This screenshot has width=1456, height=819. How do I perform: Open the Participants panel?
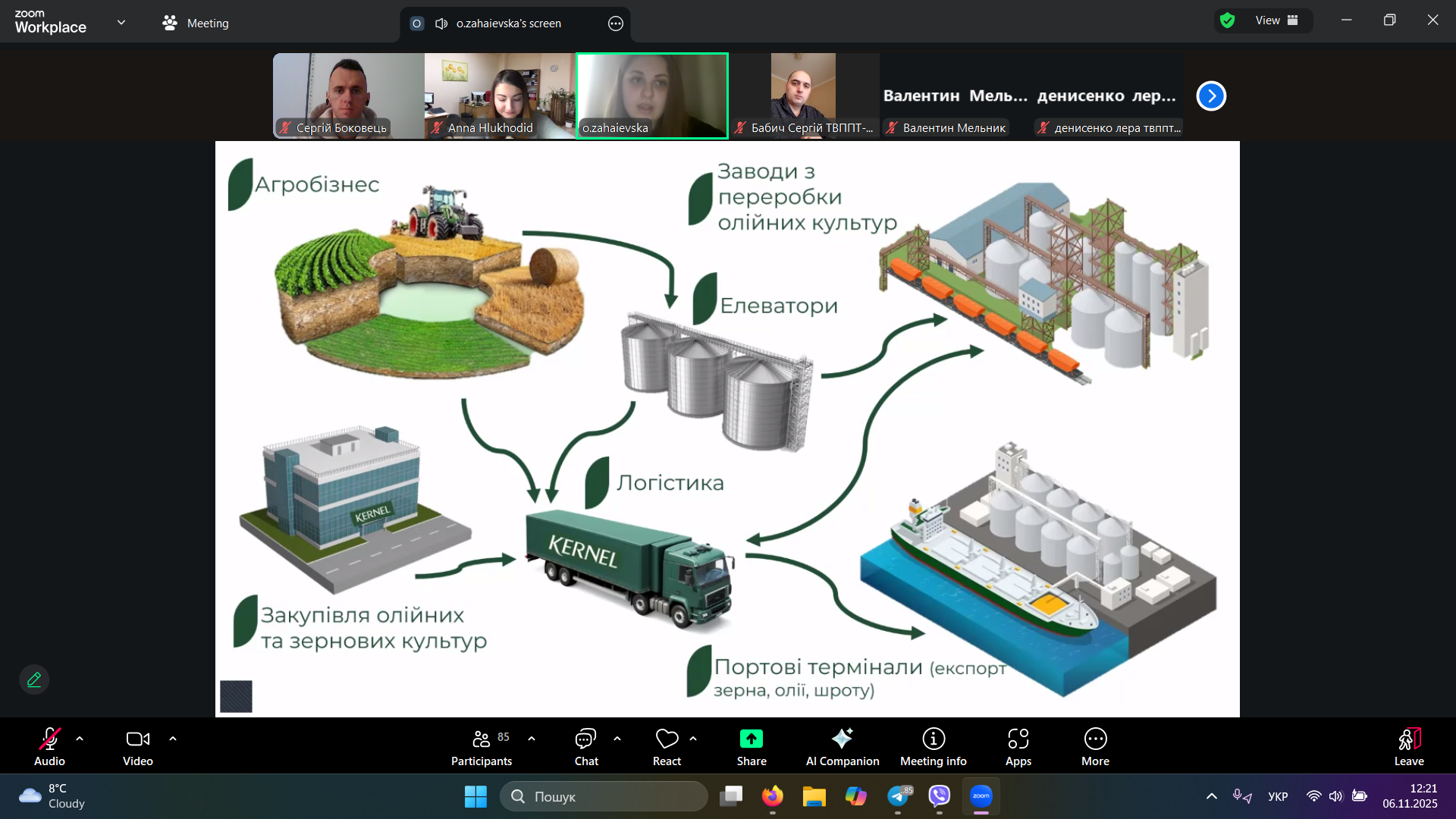pos(482,747)
